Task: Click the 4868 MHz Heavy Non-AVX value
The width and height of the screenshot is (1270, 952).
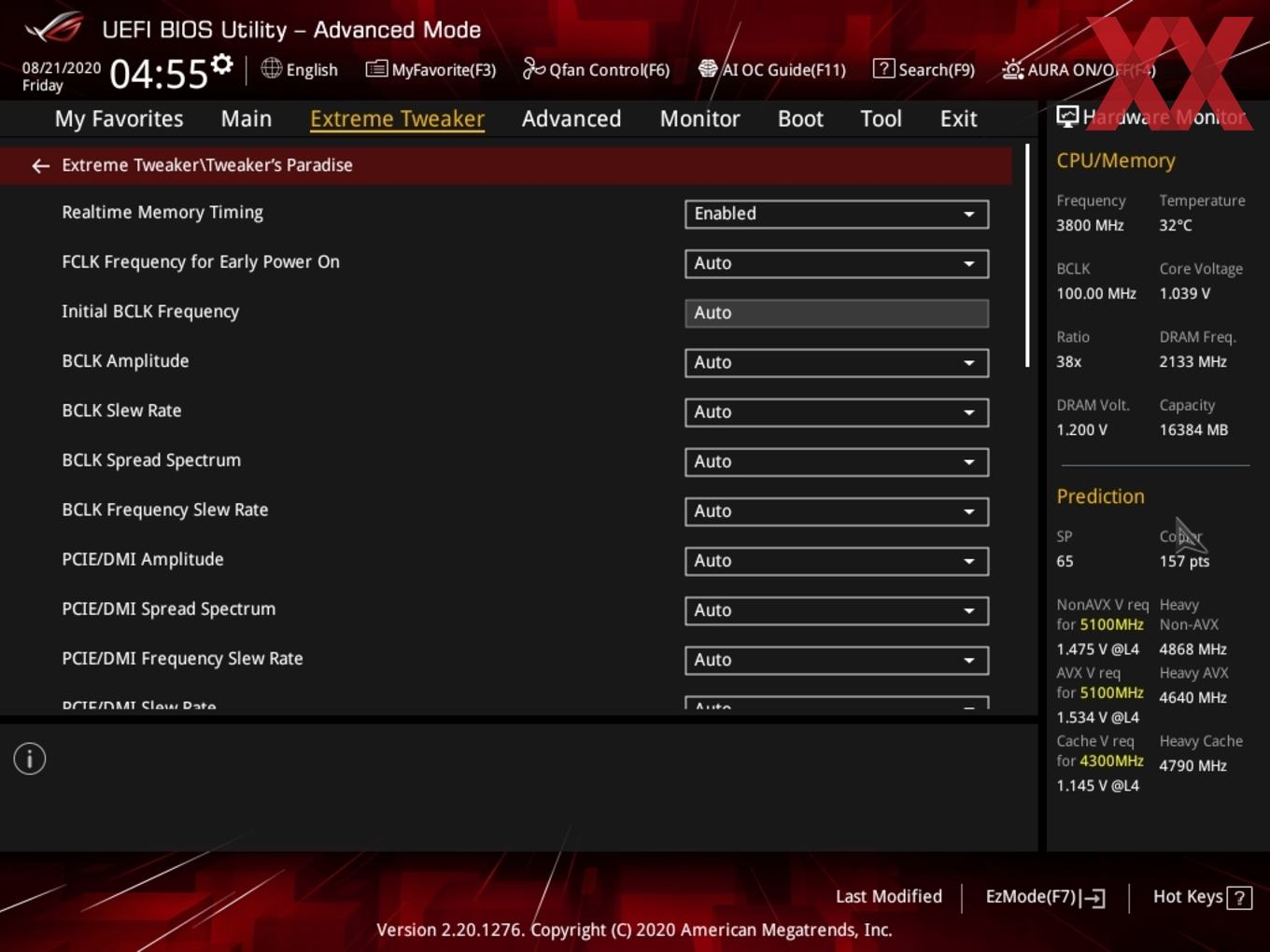Action: 1192,649
